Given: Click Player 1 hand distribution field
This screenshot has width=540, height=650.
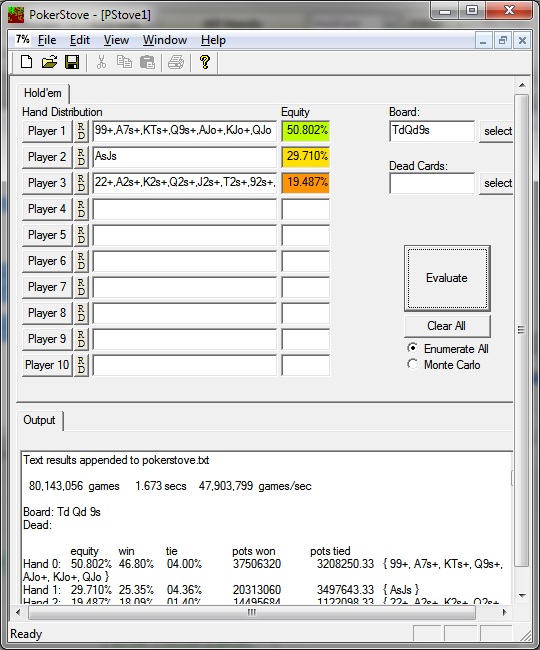Looking at the screenshot, I should (184, 131).
